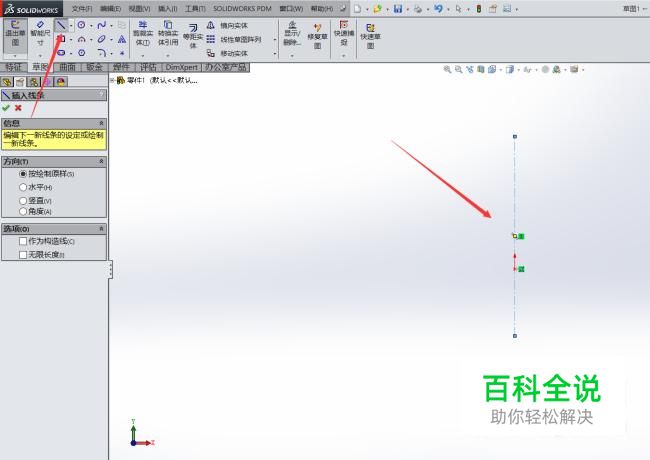This screenshot has height=460, width=650.
Task: Switch to the 钣金 Sheet Metal tab
Action: pyautogui.click(x=95, y=67)
